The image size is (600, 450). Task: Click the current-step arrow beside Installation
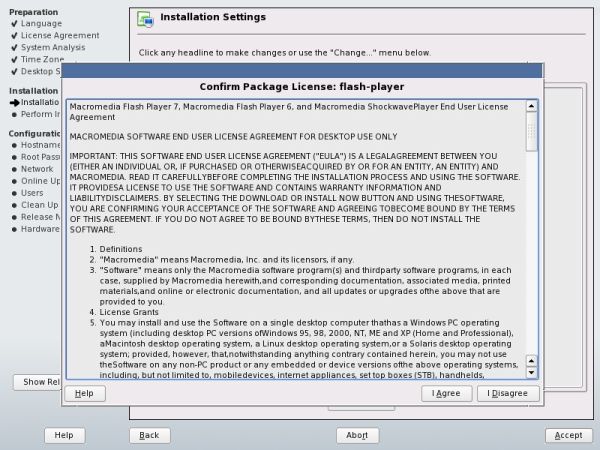[15, 102]
